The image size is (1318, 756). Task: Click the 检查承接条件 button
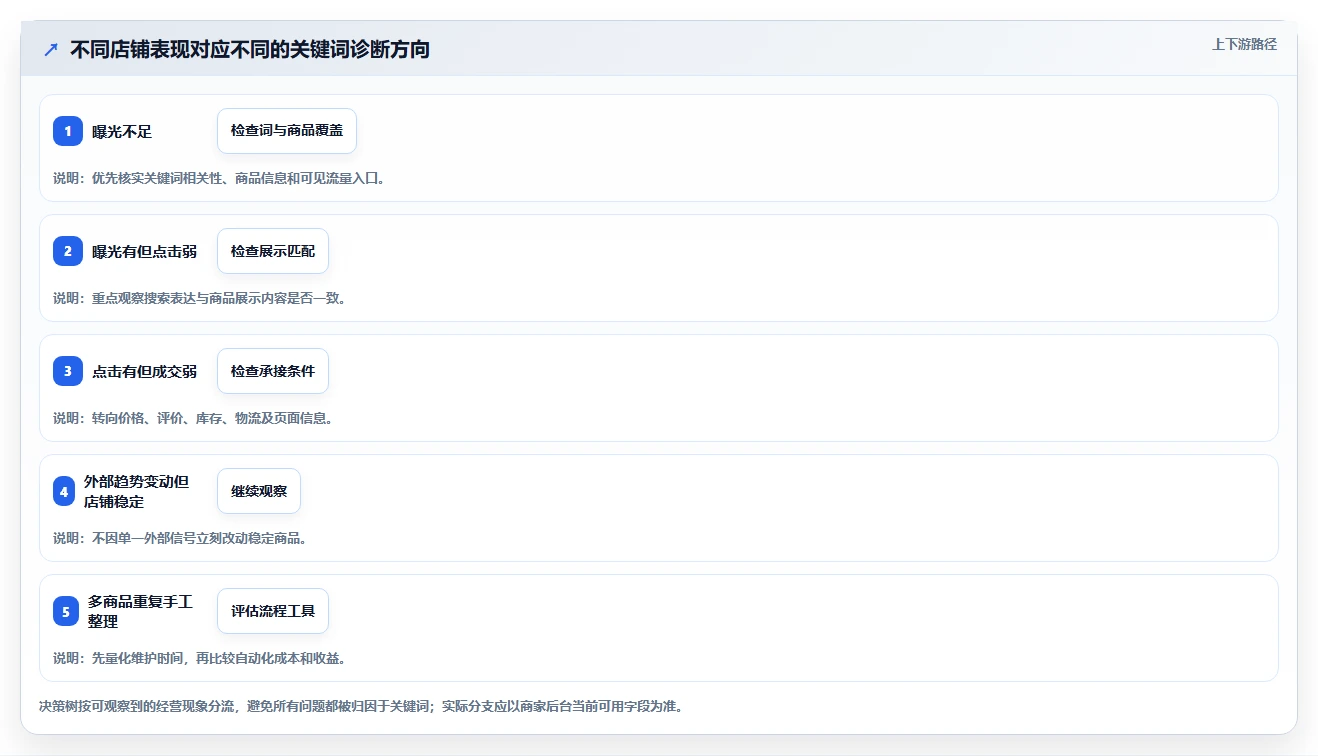273,371
